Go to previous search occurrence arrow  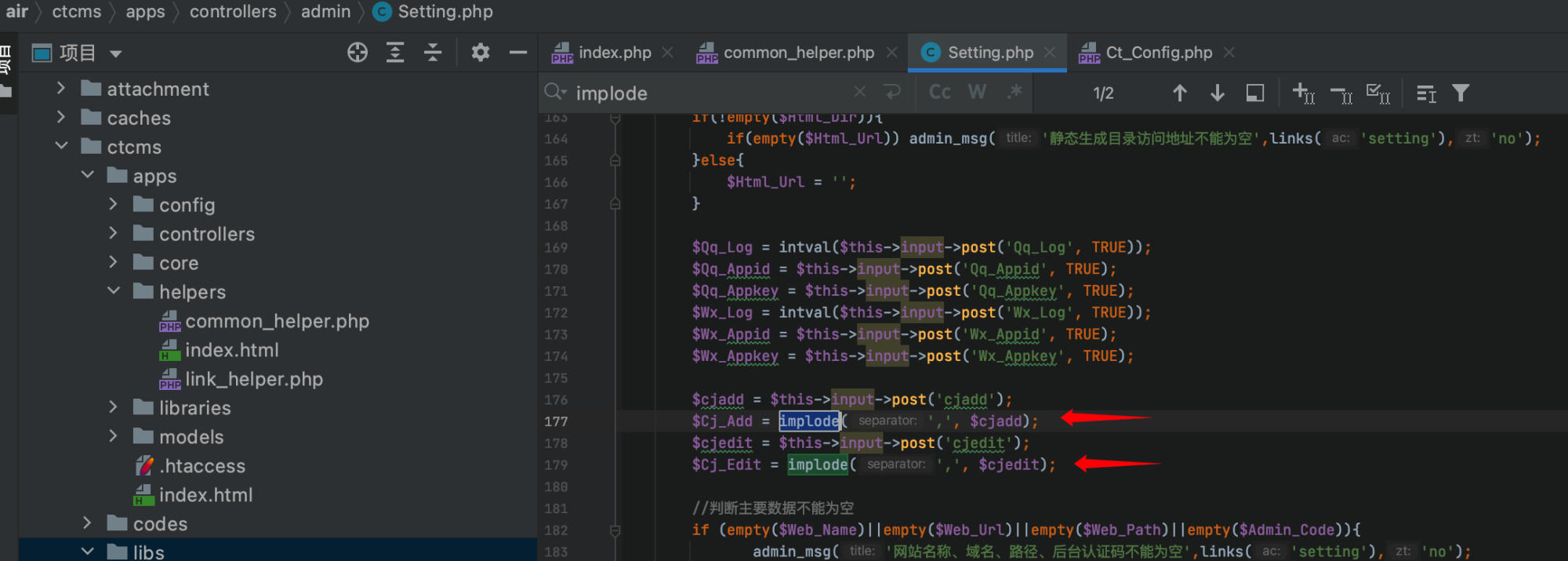1179,93
